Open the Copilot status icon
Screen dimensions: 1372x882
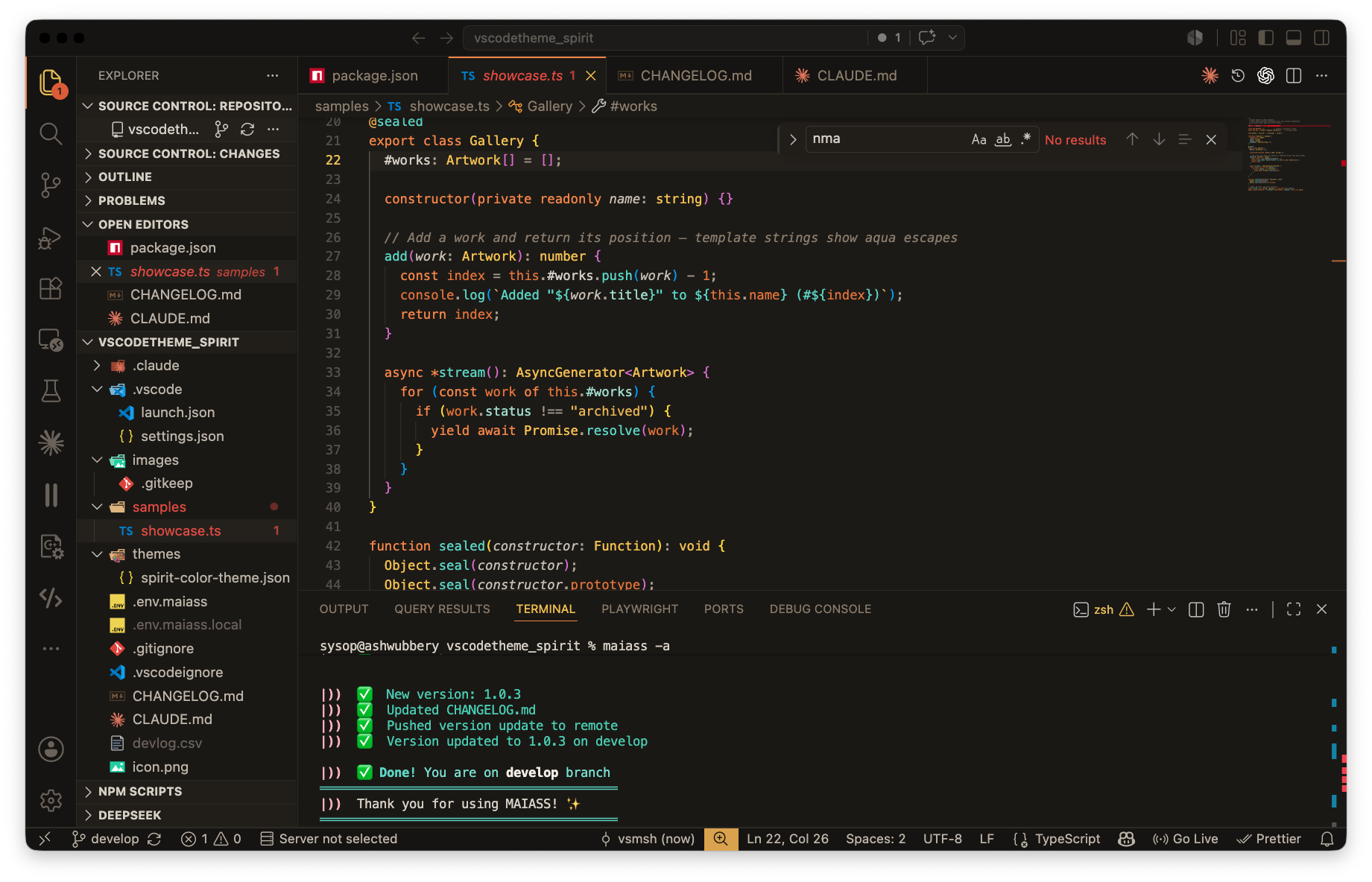tap(1126, 839)
